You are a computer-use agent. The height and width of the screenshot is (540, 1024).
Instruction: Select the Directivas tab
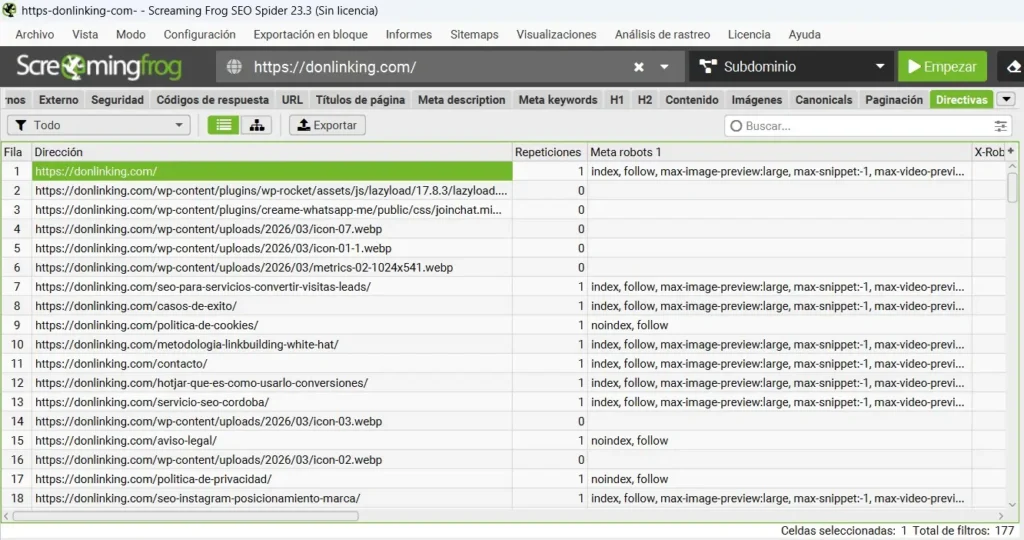[x=961, y=99]
